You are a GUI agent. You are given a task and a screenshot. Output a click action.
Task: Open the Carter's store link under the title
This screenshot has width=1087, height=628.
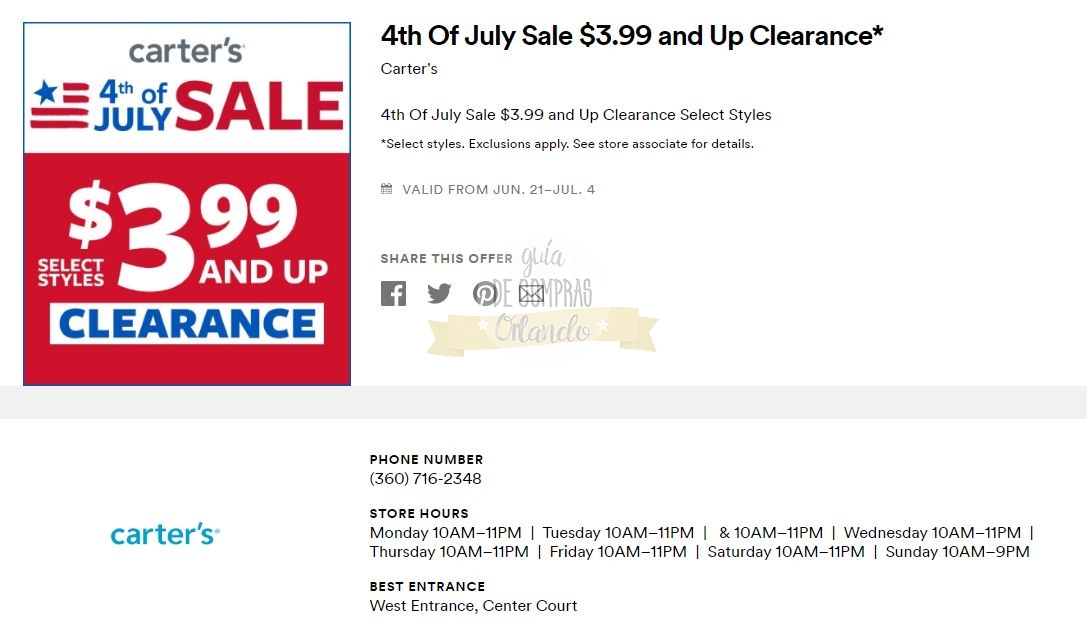[409, 69]
